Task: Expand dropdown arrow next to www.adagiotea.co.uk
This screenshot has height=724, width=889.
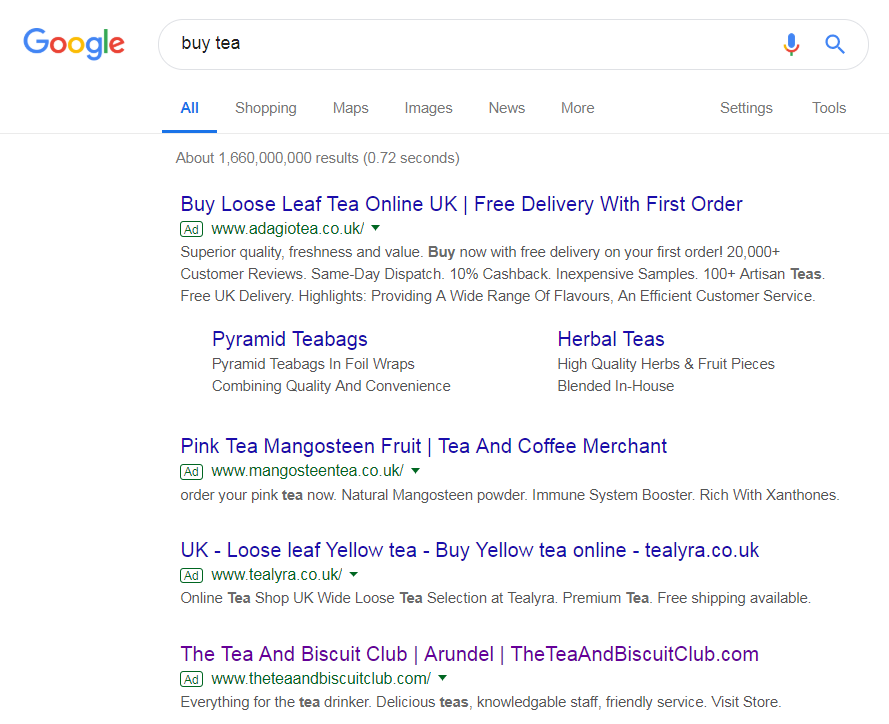Action: (x=375, y=228)
